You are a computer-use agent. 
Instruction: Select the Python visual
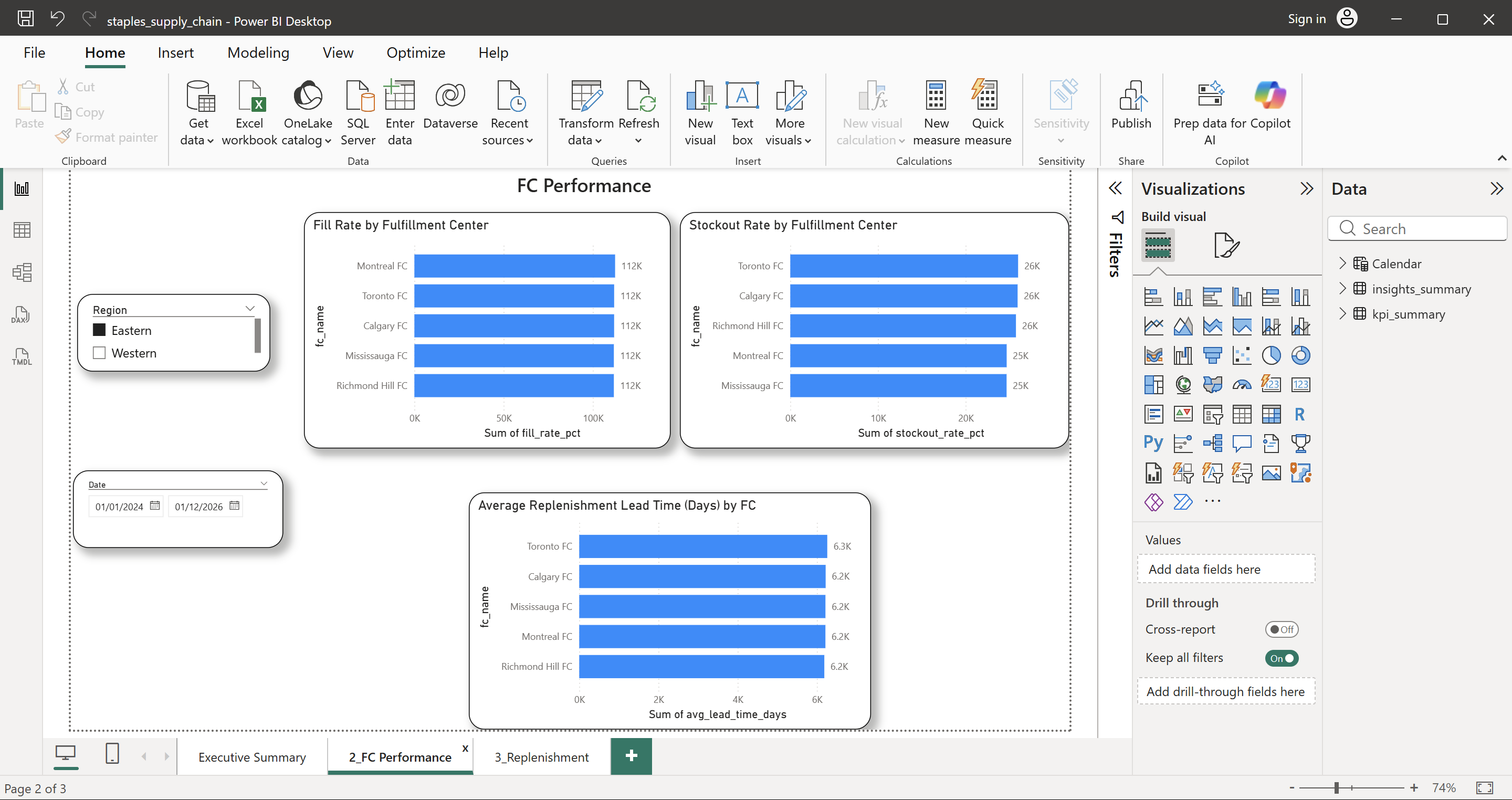[1153, 443]
